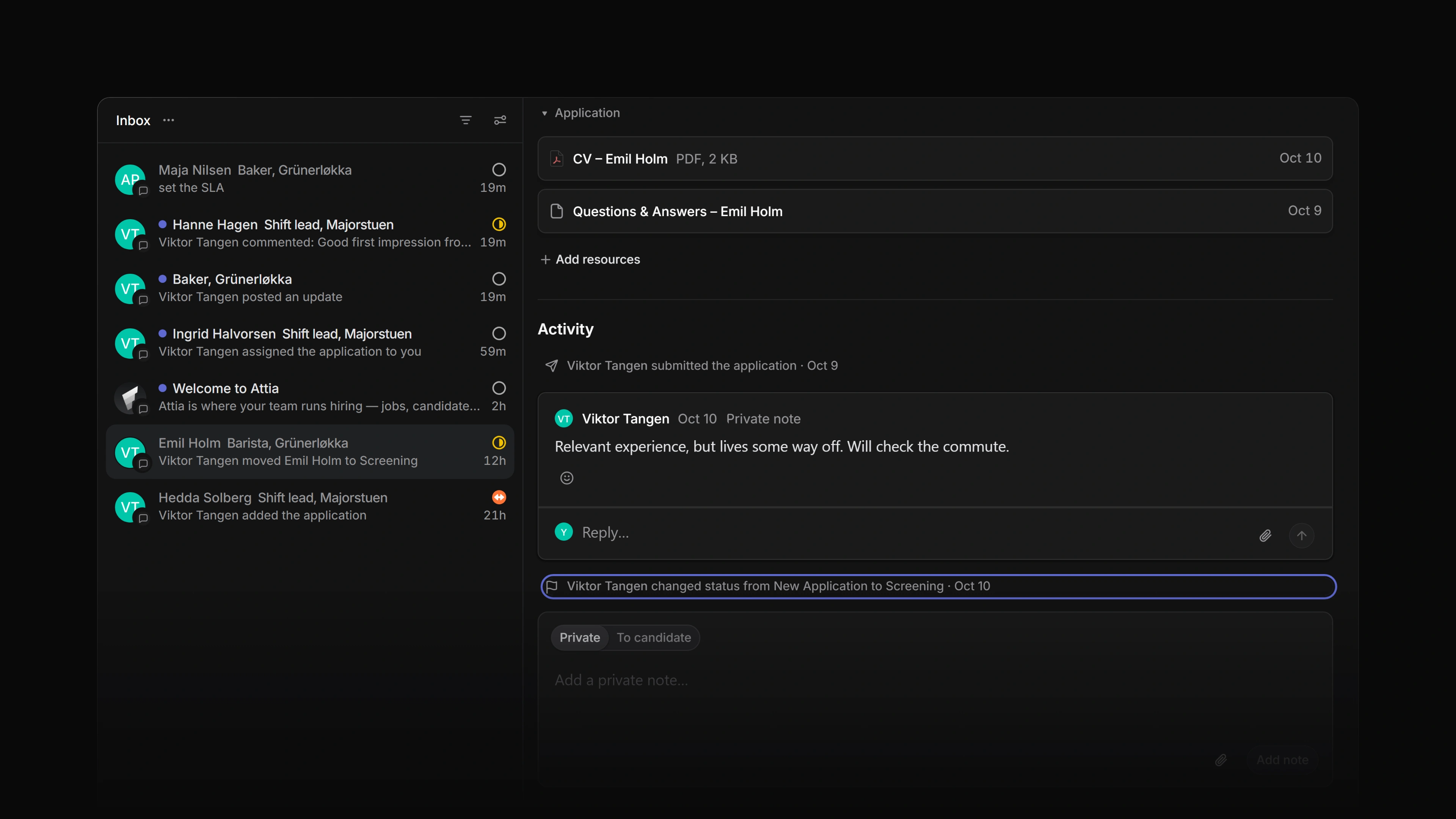Open the Inbox more options ellipsis
The image size is (1456, 819).
pos(168,120)
